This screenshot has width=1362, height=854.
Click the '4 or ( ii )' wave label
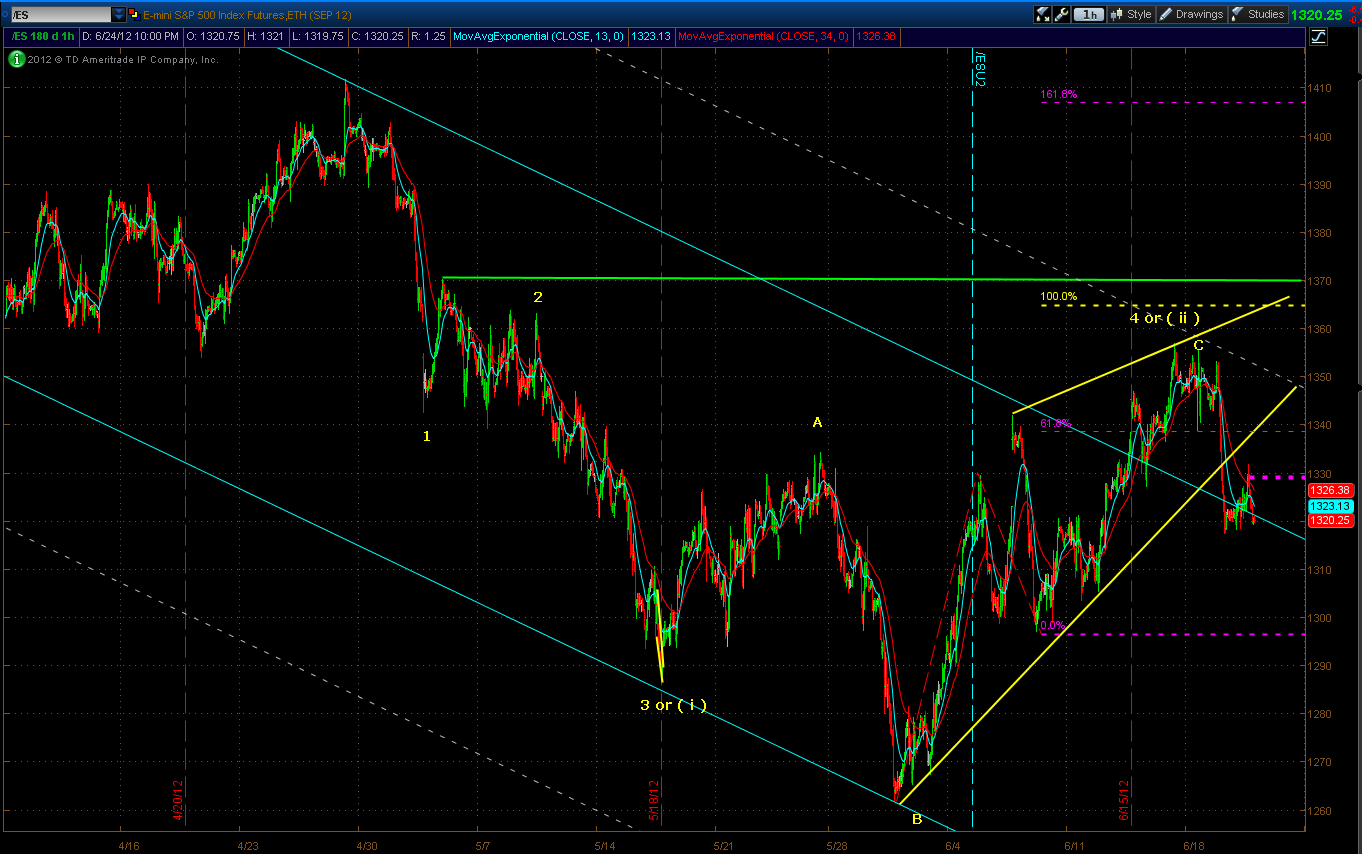click(1164, 318)
